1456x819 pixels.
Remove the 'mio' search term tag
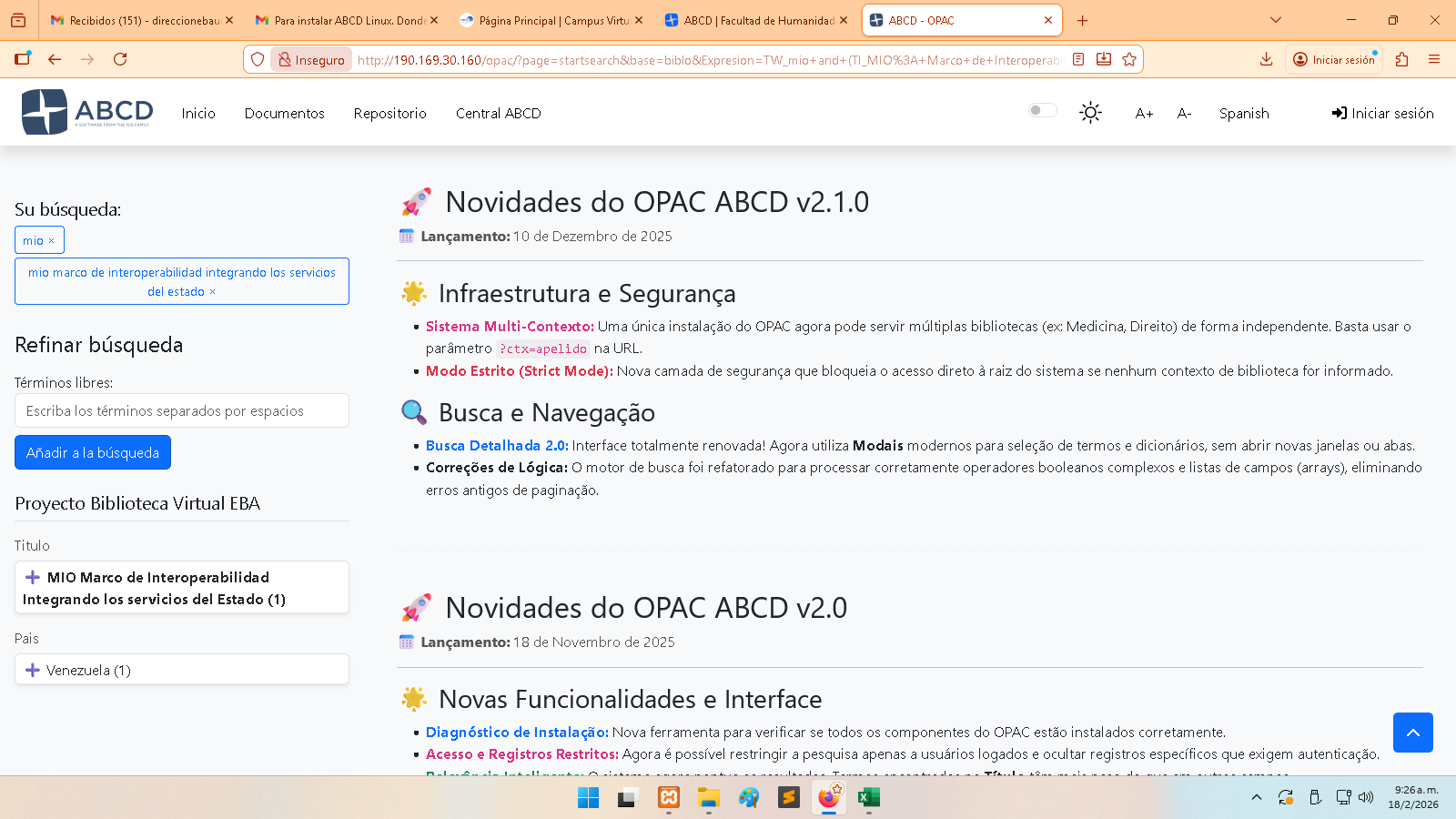point(51,241)
